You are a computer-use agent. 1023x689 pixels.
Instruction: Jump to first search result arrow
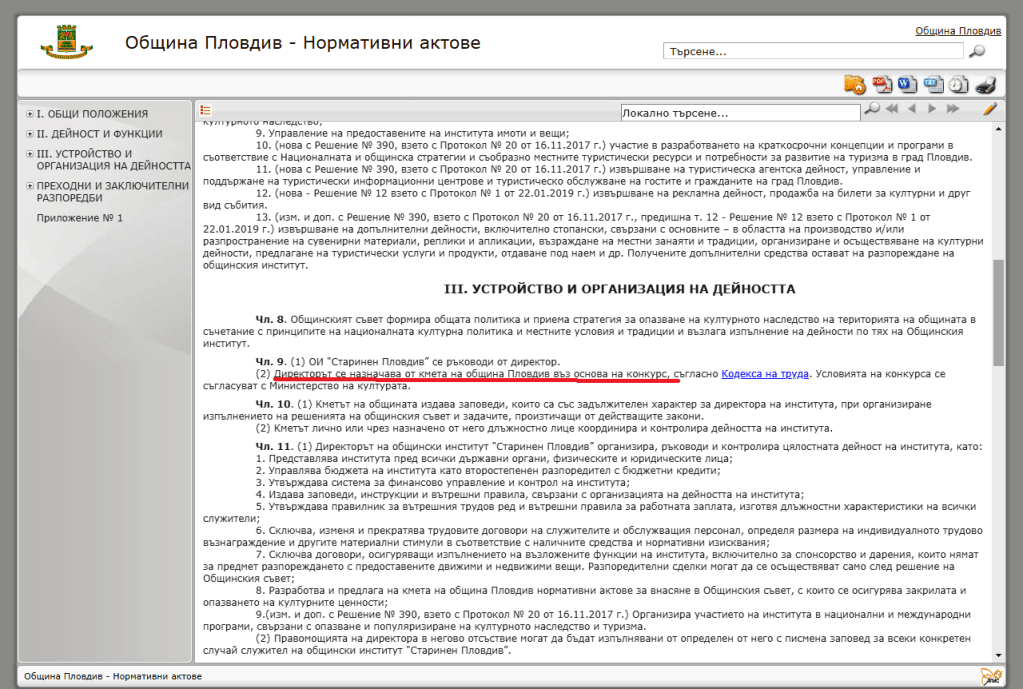click(x=891, y=109)
